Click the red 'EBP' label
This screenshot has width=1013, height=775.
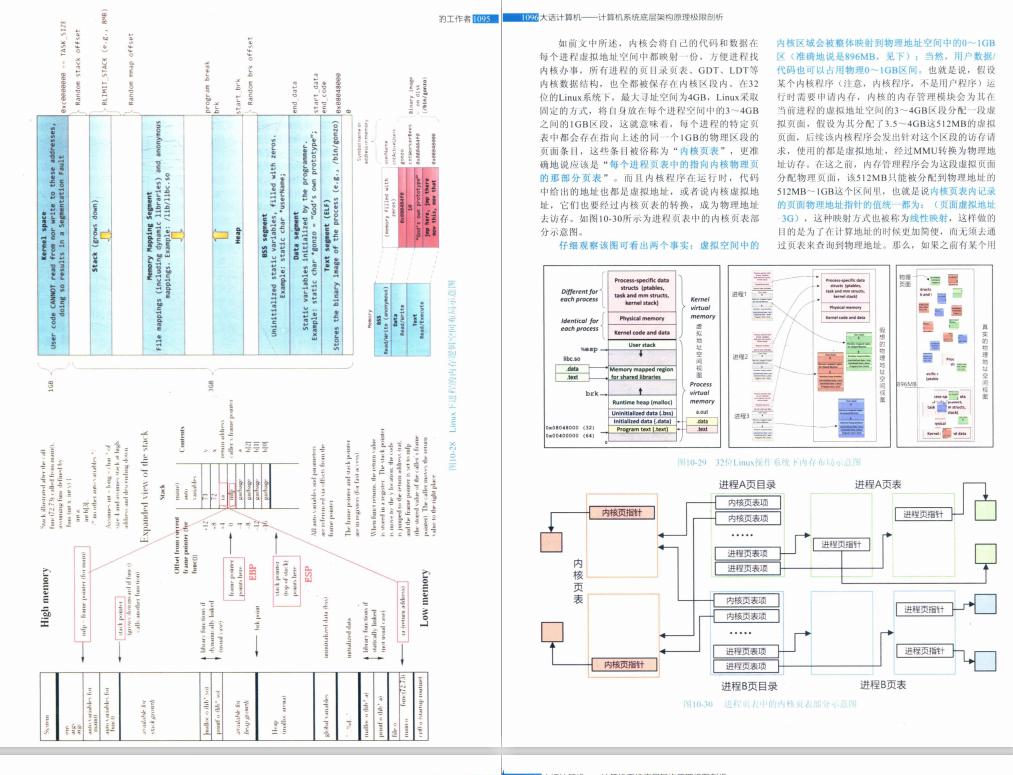tap(253, 573)
